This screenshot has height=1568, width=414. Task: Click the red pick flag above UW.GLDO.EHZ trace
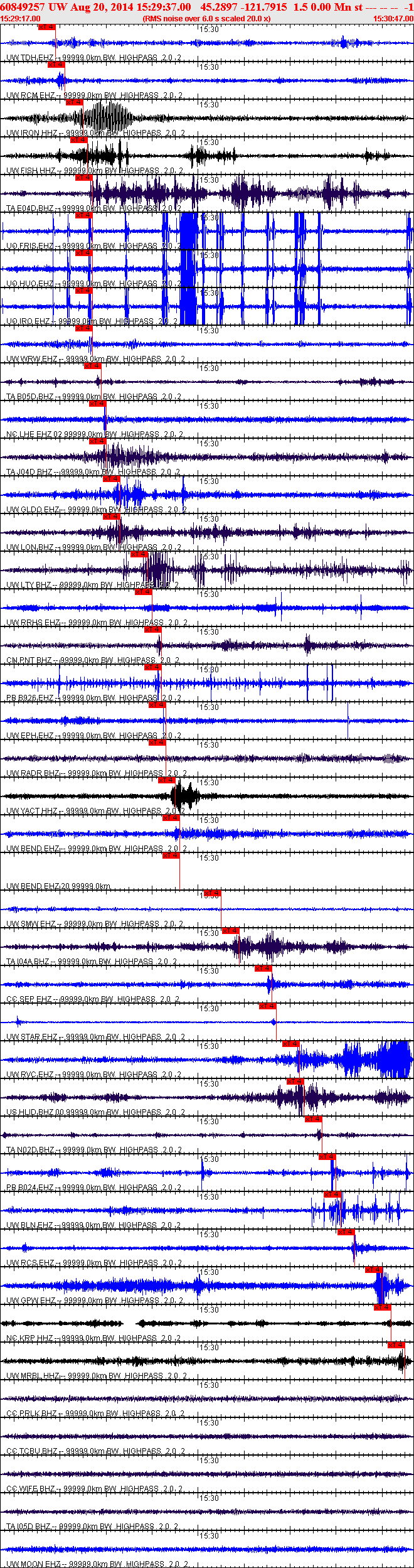111,479
